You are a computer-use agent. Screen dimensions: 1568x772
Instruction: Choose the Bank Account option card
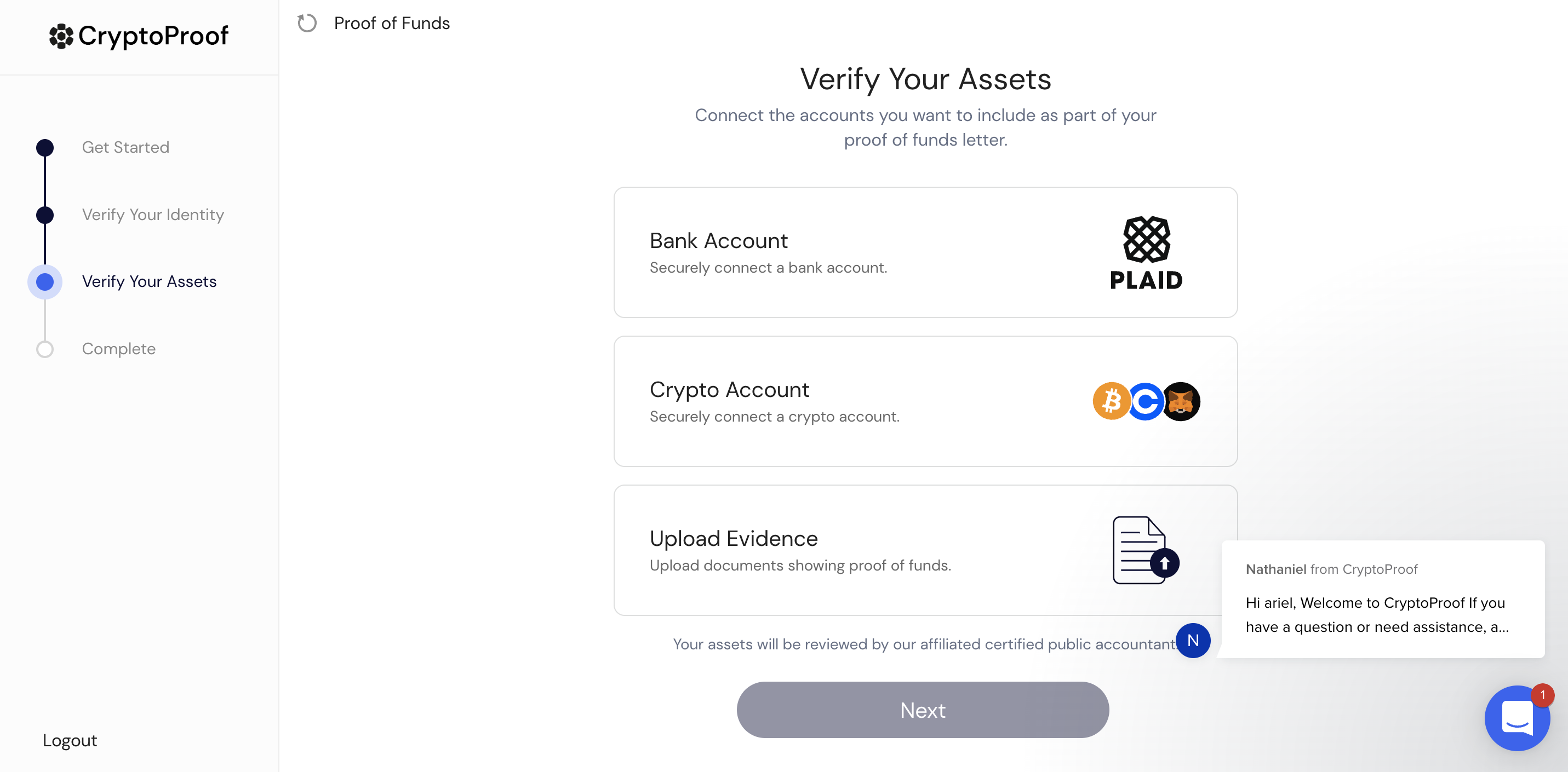click(x=852, y=252)
